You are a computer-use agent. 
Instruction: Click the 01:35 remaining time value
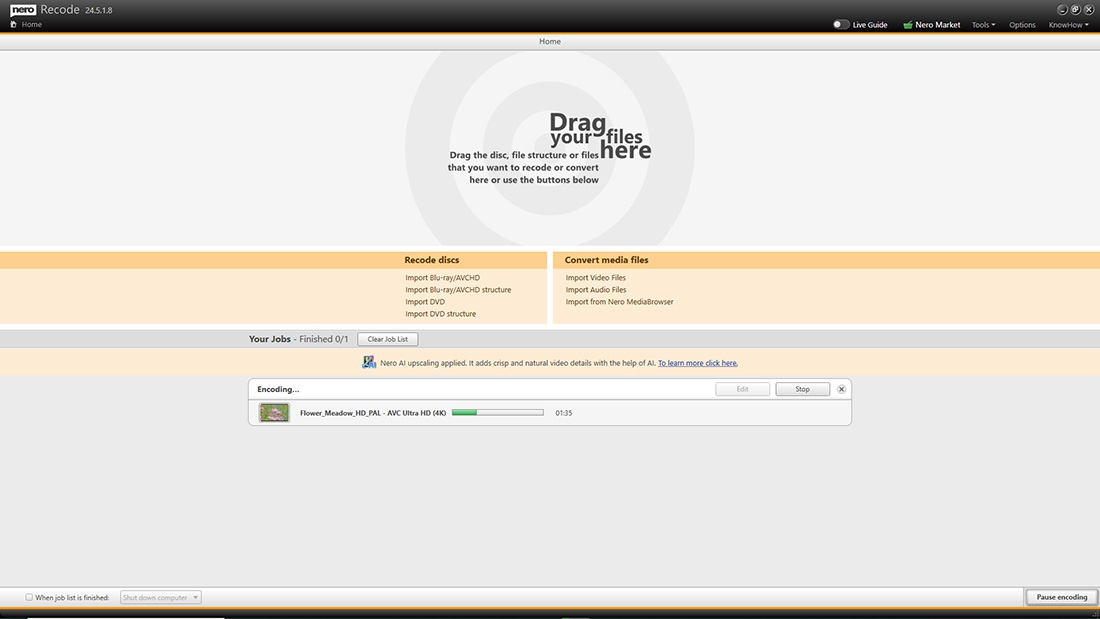(563, 413)
